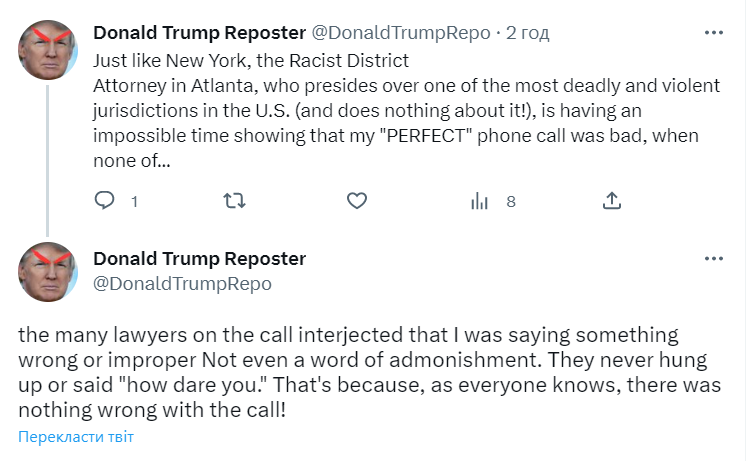The image size is (747, 461).
Task: Open more options on the second tweet
Action: (x=714, y=259)
